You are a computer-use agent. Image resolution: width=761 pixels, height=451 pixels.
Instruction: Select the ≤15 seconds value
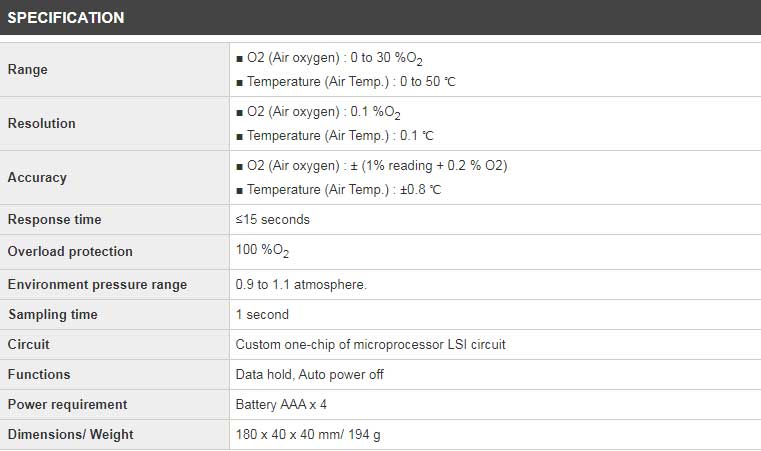273,220
